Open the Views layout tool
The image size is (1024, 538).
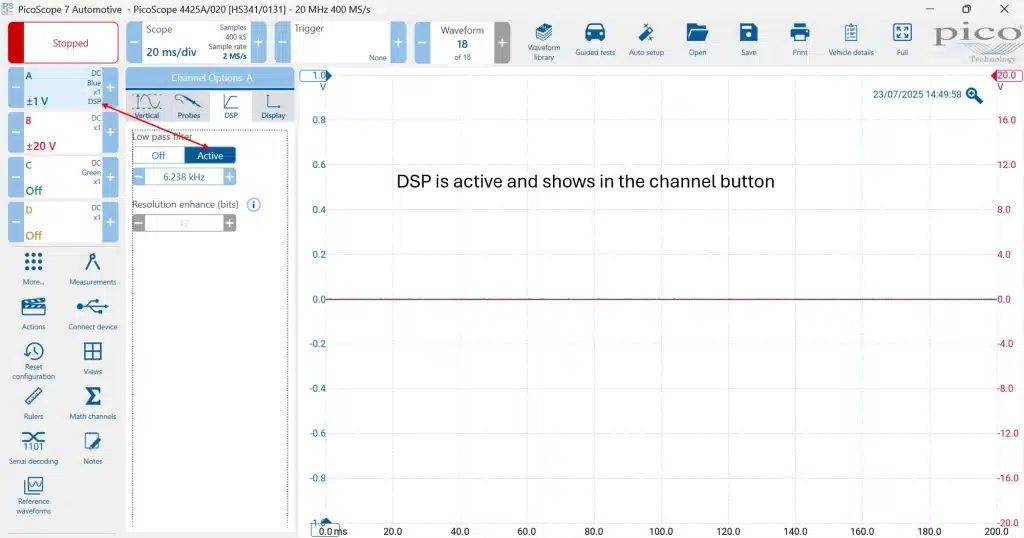coord(93,358)
